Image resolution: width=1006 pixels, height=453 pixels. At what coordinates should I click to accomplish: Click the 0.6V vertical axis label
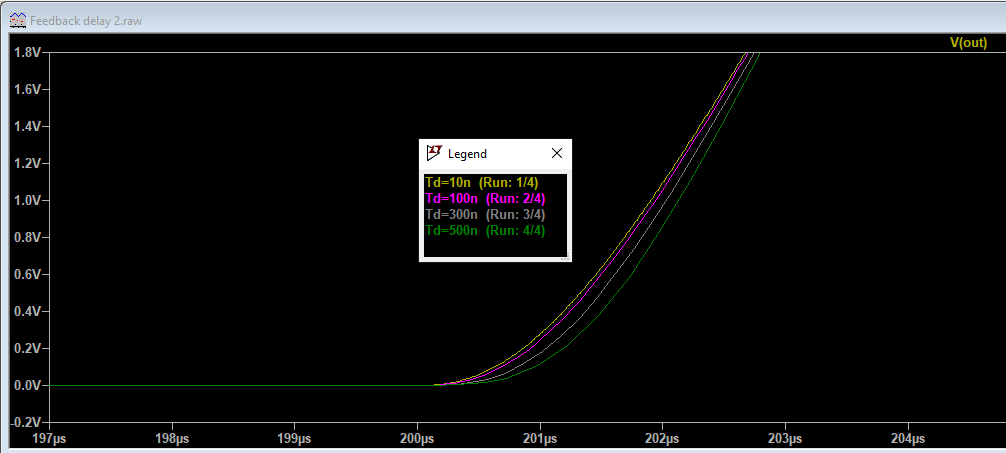pyautogui.click(x=28, y=275)
